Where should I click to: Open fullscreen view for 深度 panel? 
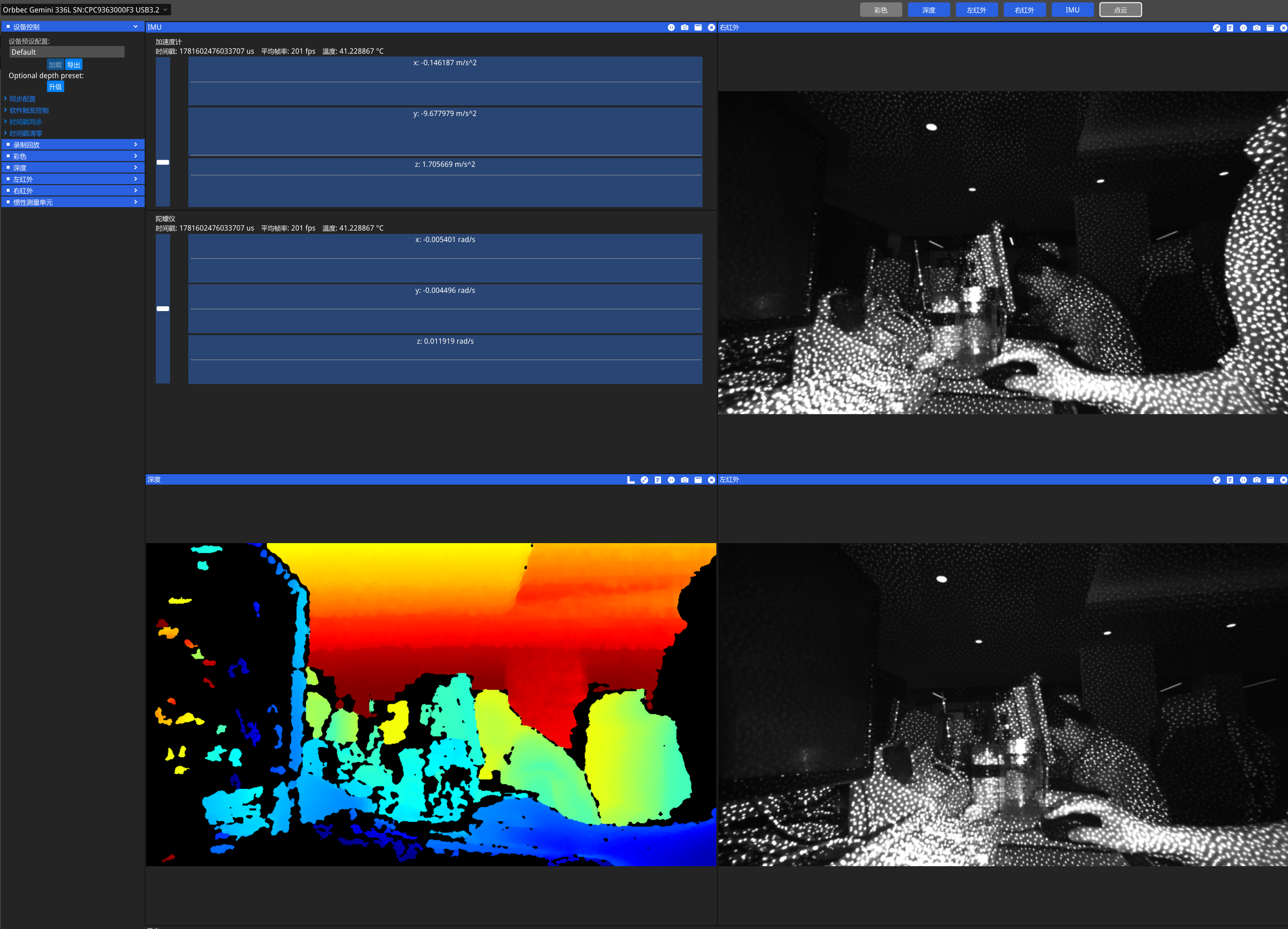pos(644,480)
